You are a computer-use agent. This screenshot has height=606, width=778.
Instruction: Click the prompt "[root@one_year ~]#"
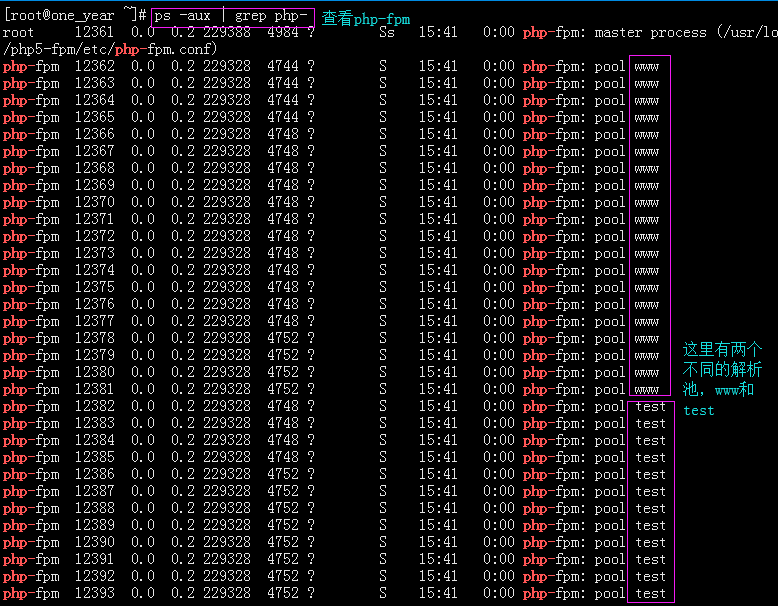click(x=74, y=15)
